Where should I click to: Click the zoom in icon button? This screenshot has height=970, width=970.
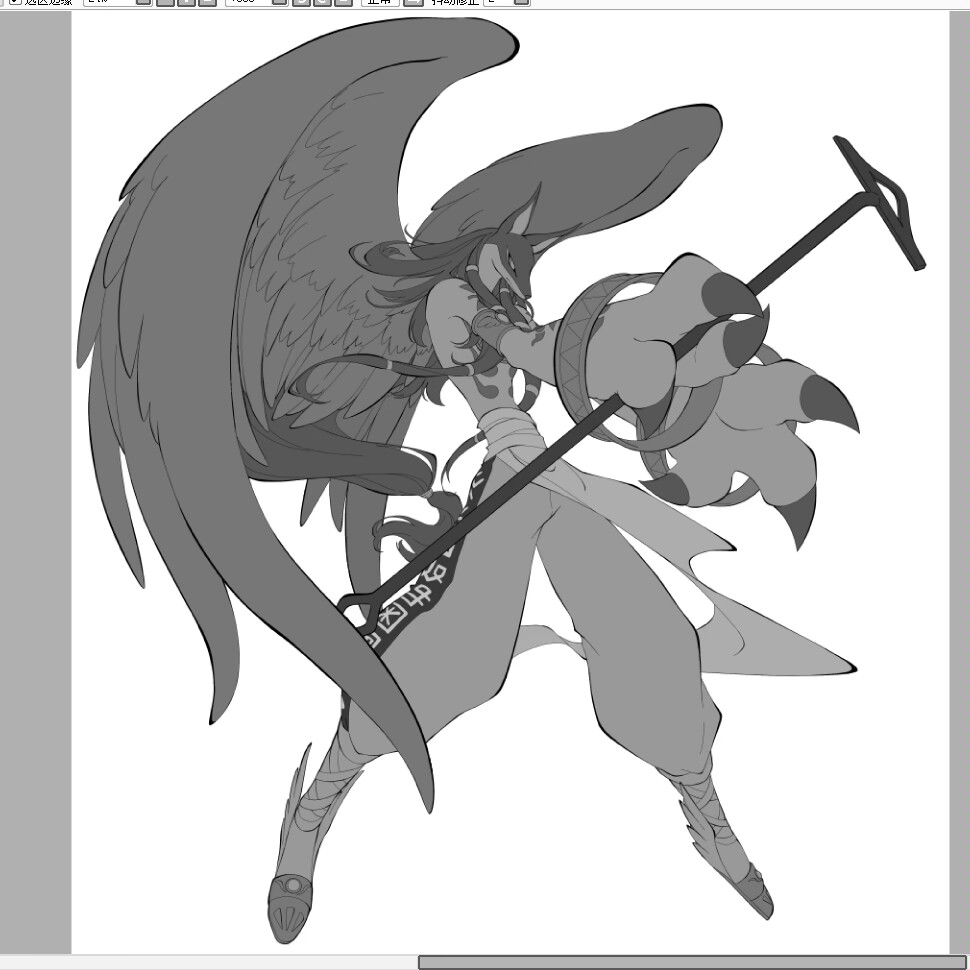click(x=186, y=1)
